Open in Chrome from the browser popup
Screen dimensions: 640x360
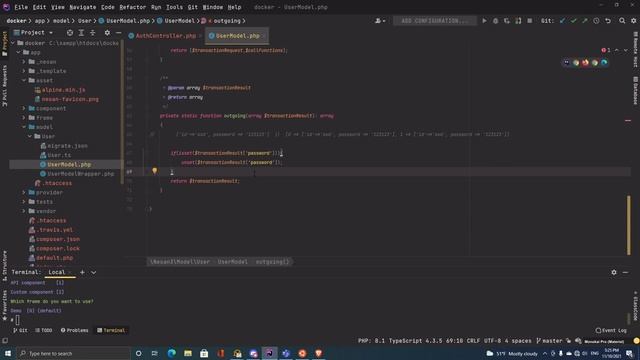[x=576, y=62]
